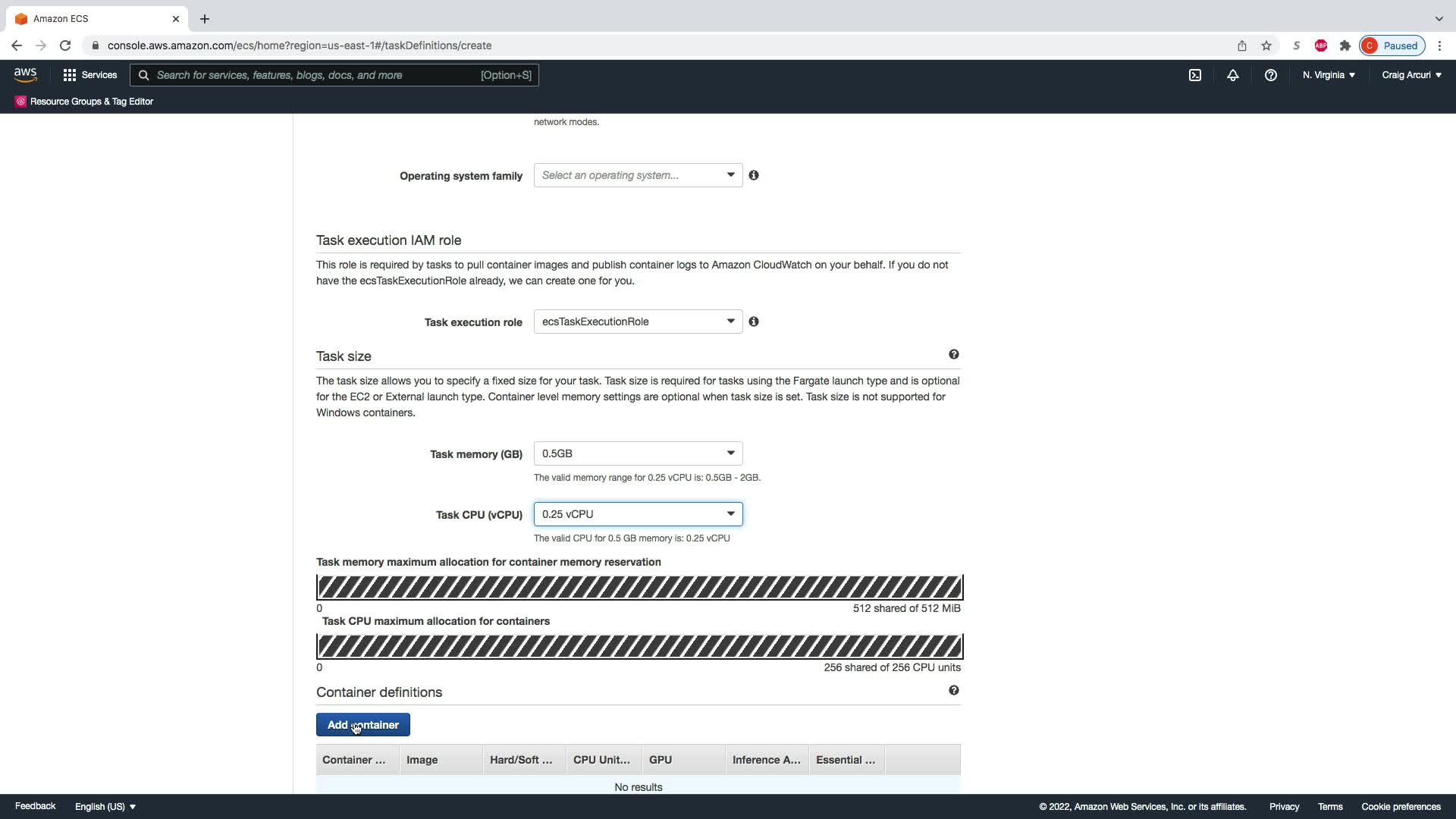This screenshot has width=1456, height=819.
Task: Open Task memory (GB) dropdown
Action: 638,453
